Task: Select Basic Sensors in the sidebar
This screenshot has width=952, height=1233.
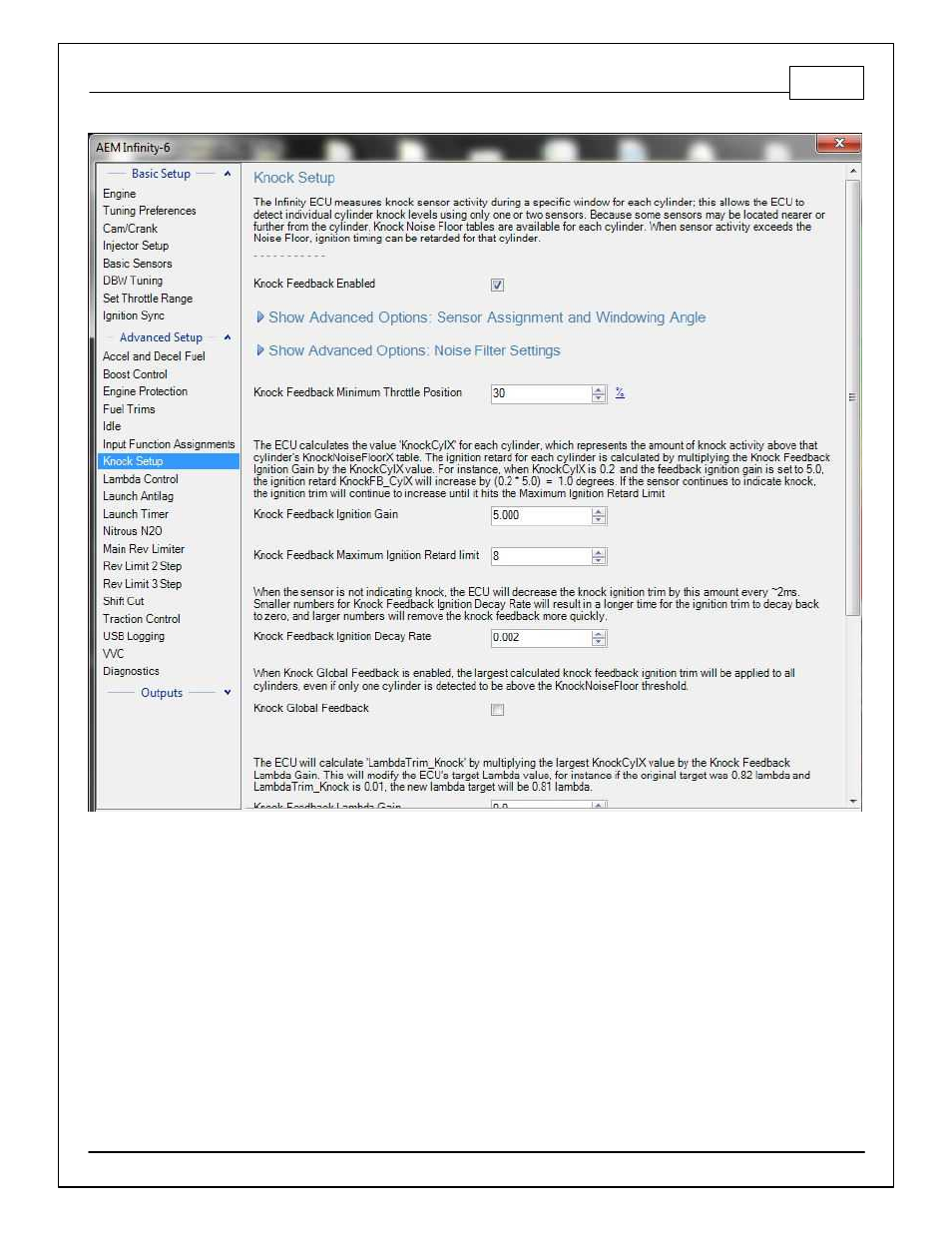Action: 138,264
